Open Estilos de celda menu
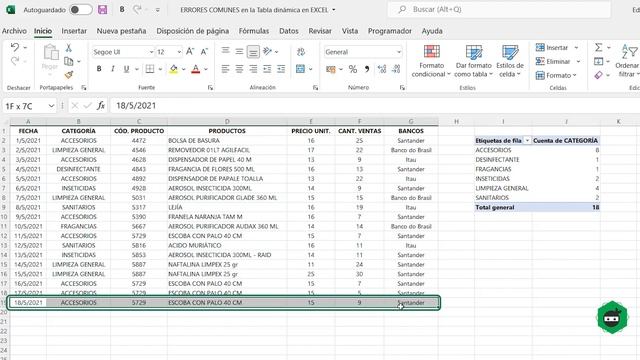Image resolution: width=640 pixels, height=360 pixels. pyautogui.click(x=510, y=61)
